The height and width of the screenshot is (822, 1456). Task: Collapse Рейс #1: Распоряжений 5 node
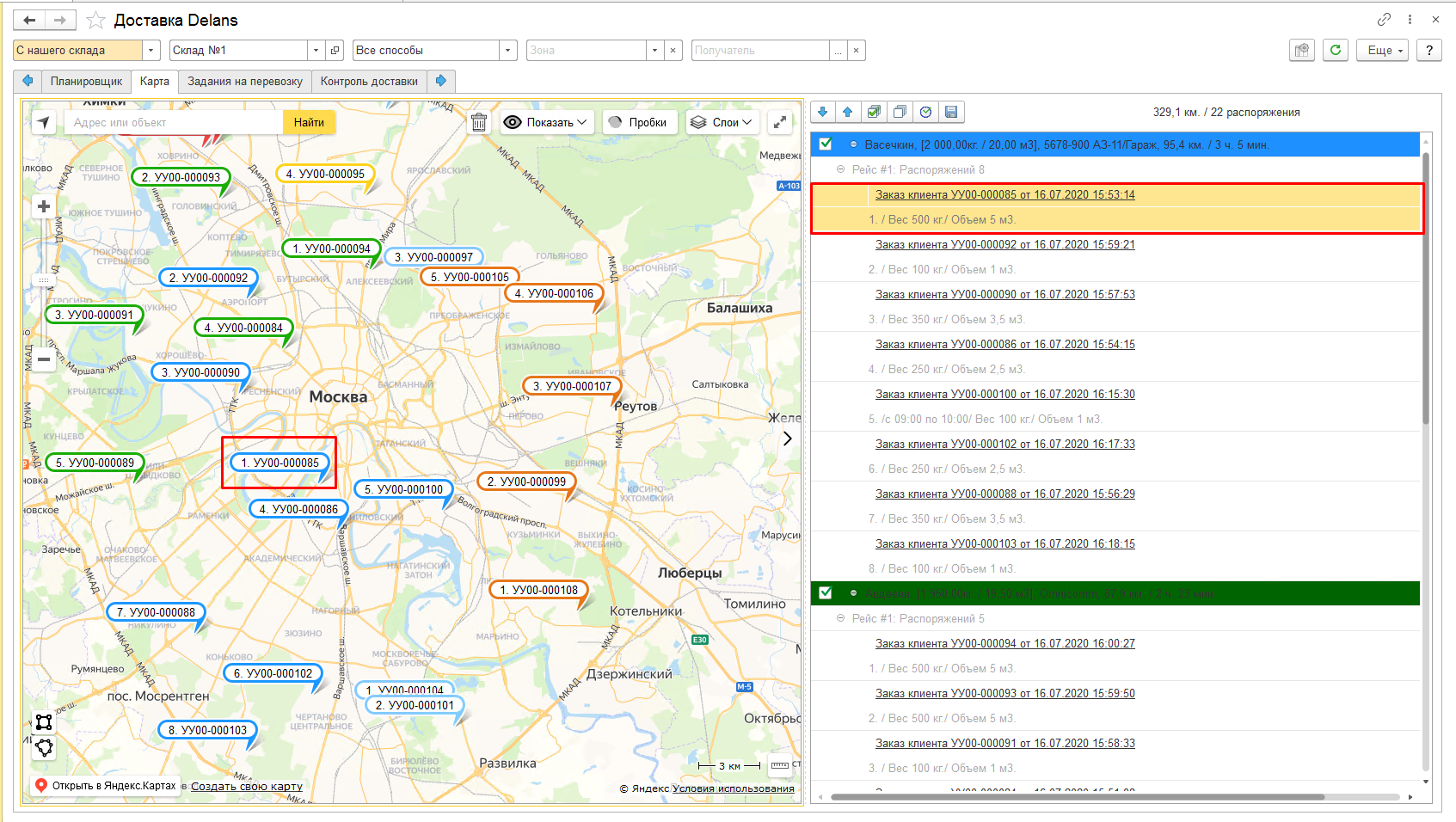pos(840,618)
